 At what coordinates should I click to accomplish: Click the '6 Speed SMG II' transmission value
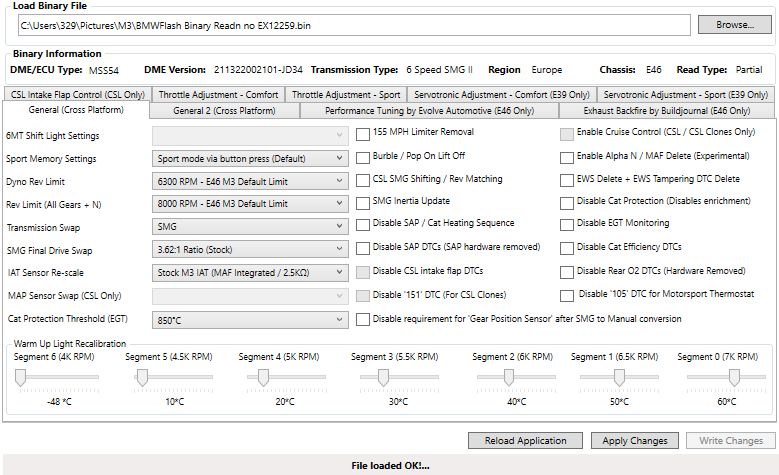coord(440,70)
